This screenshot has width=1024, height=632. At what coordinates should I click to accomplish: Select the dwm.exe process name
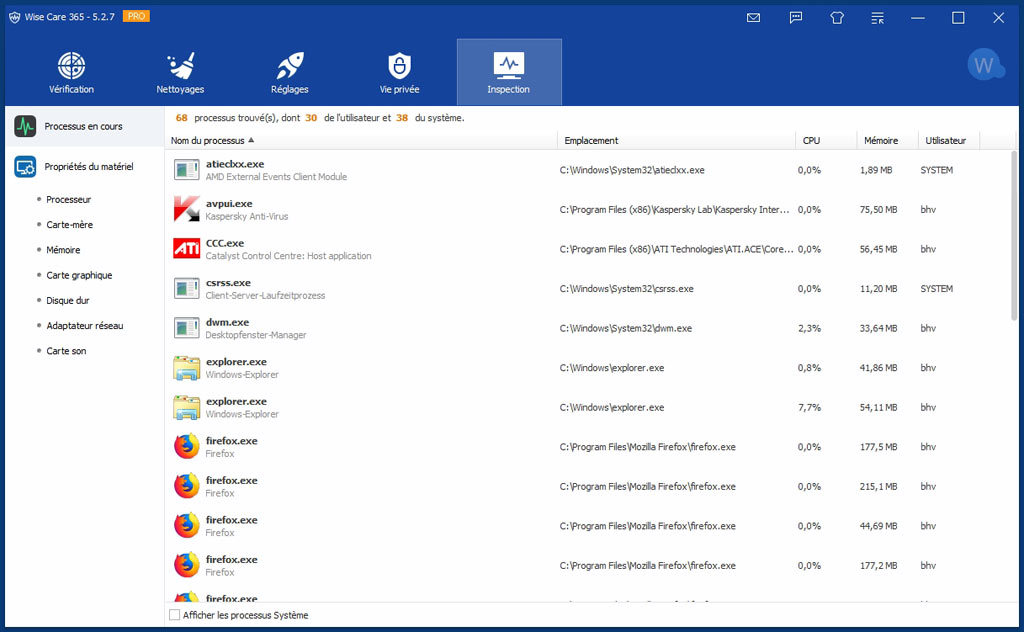[227, 322]
